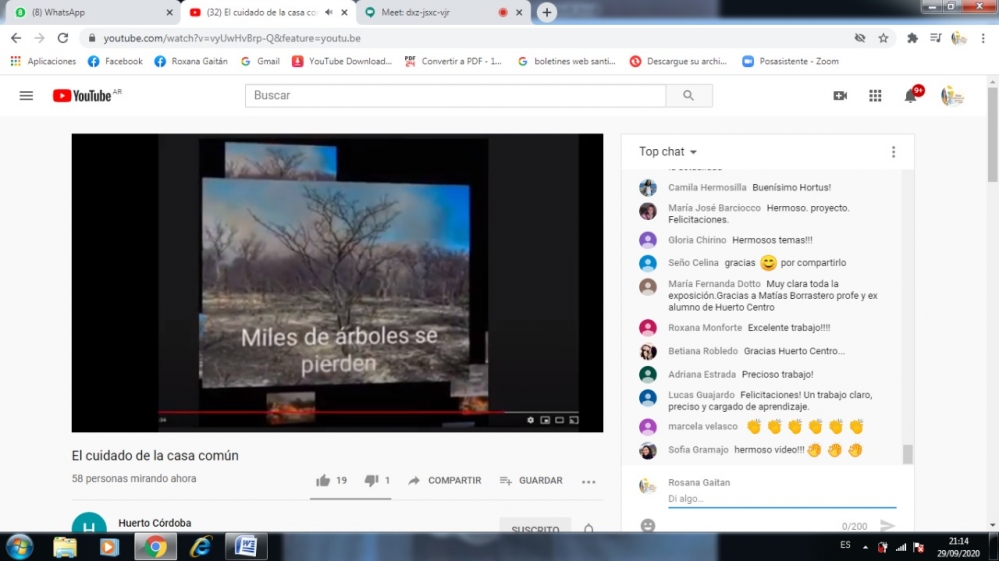Expand the Top chat dropdown
The height and width of the screenshot is (561, 999).
coord(668,152)
